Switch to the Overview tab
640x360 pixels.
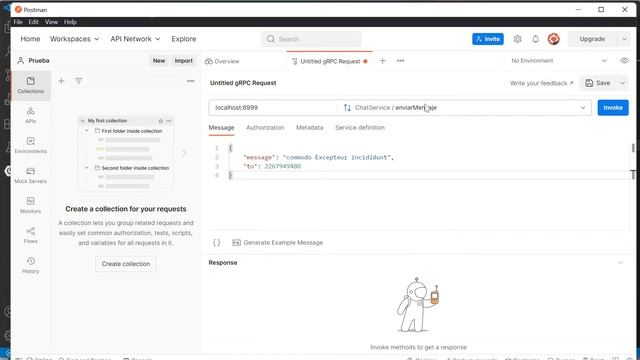[x=222, y=61]
